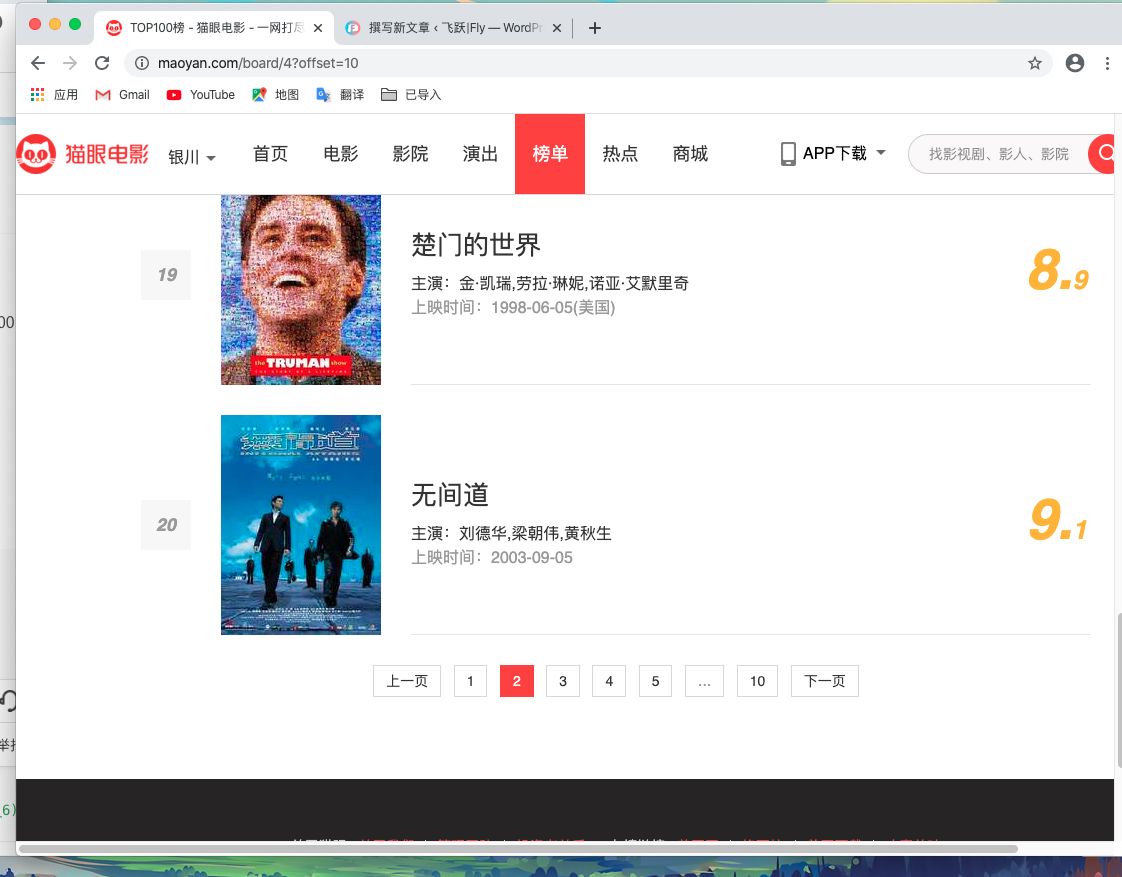Open the 应用 apps grid bookmark
This screenshot has height=877, width=1122.
point(54,94)
